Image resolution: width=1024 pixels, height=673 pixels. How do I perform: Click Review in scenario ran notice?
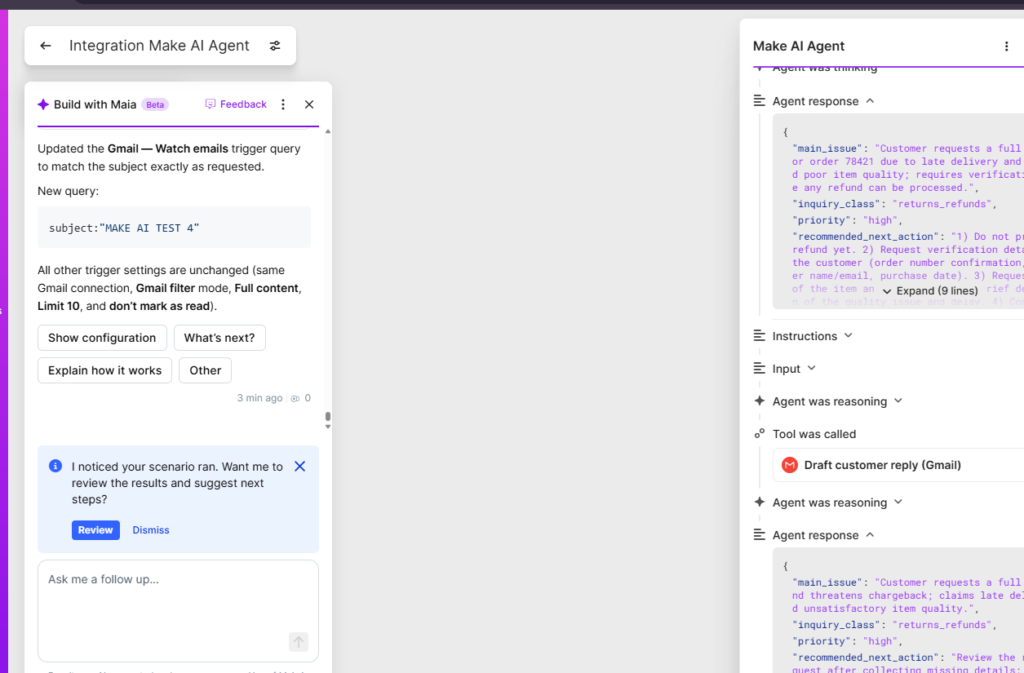(x=95, y=530)
